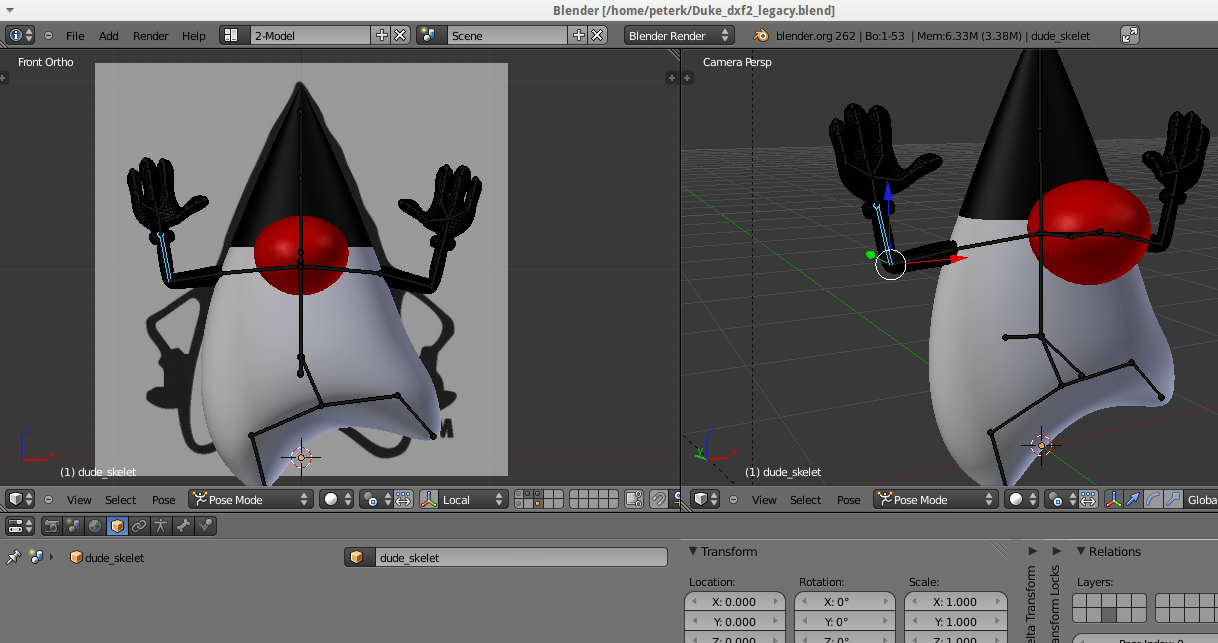Toggle manipulate center points in left viewport

pos(403,499)
